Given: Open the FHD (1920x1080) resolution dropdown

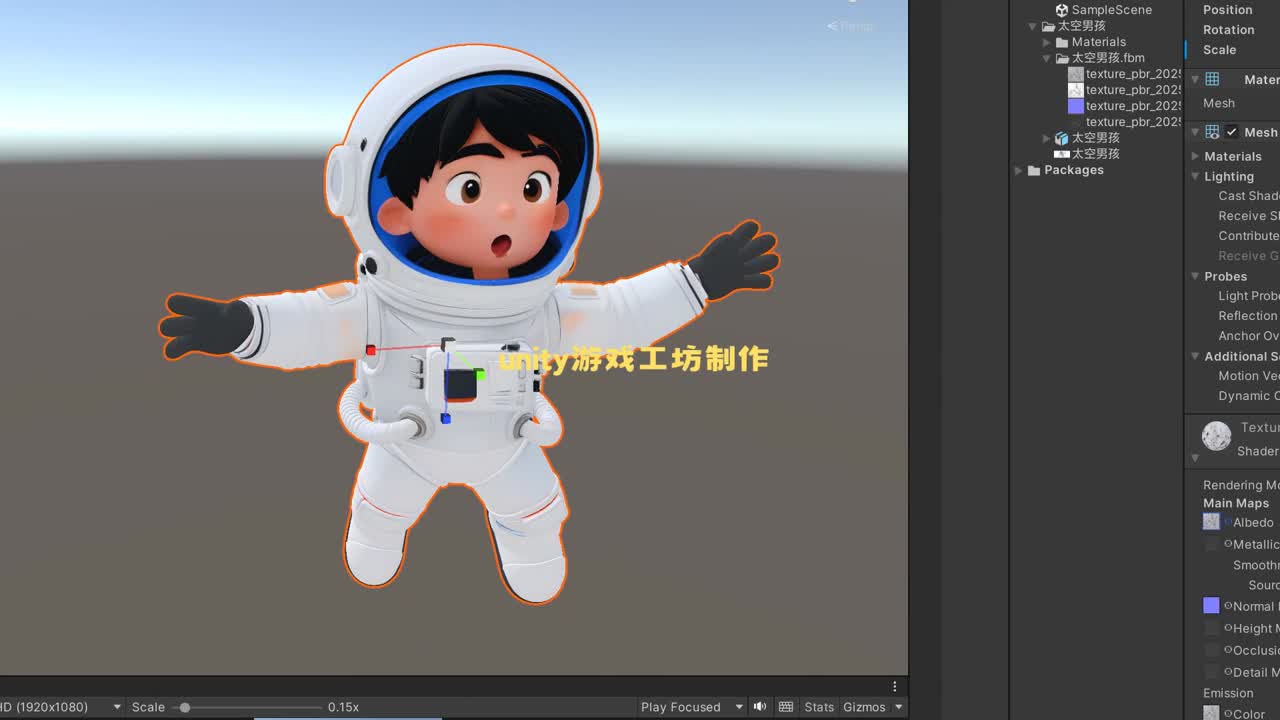Looking at the screenshot, I should 60,707.
